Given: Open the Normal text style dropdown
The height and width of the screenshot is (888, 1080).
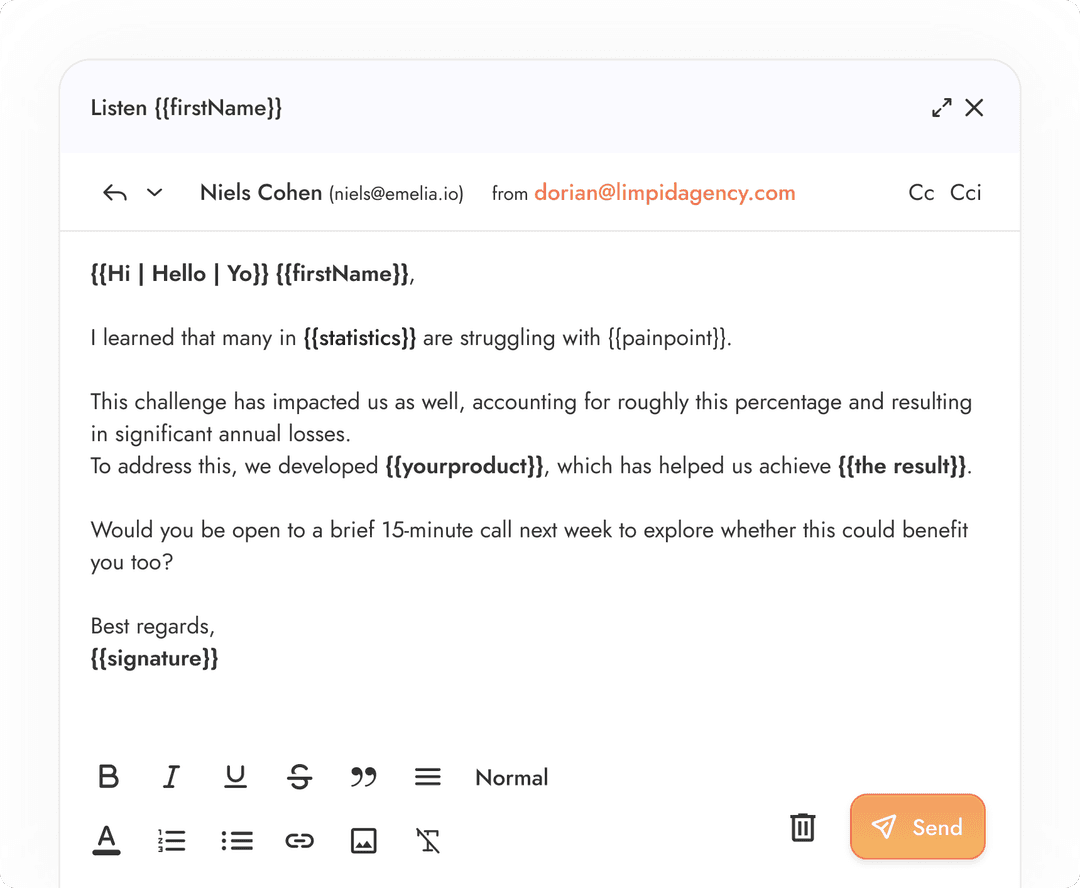Looking at the screenshot, I should pyautogui.click(x=511, y=778).
